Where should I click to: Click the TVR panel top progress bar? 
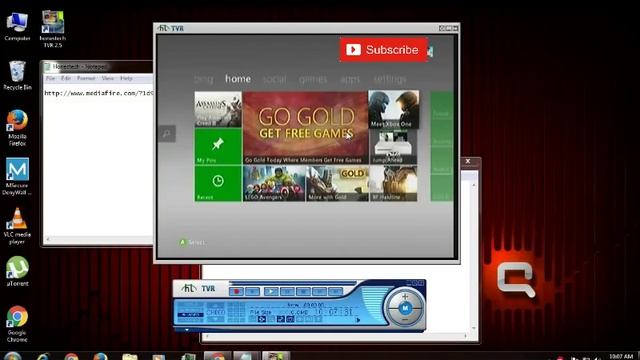point(292,282)
